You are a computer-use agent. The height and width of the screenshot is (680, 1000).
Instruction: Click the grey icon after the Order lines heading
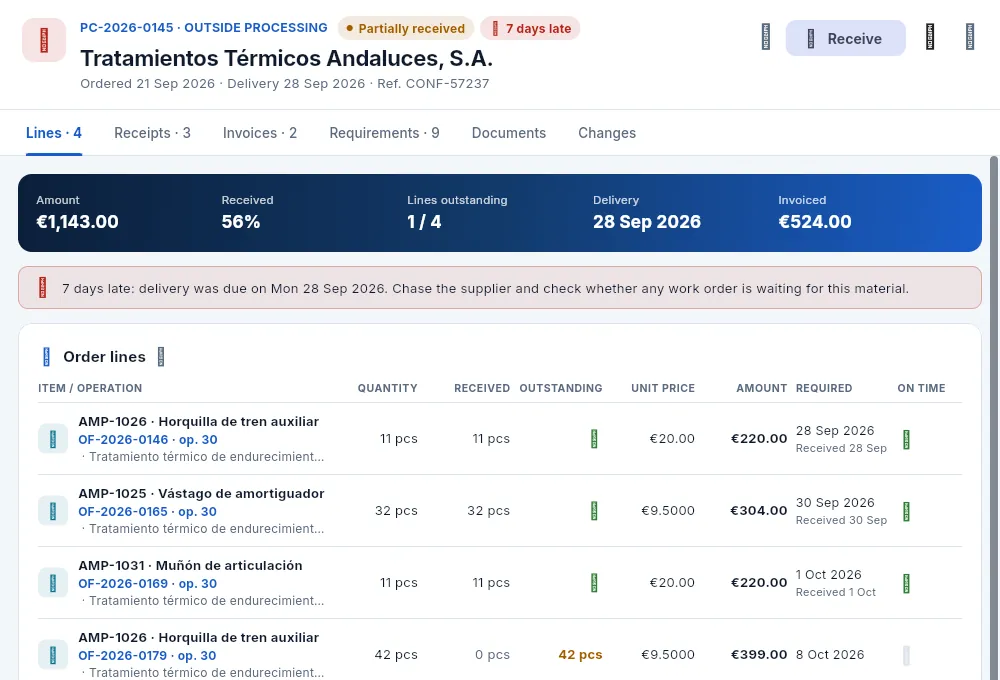click(x=161, y=357)
